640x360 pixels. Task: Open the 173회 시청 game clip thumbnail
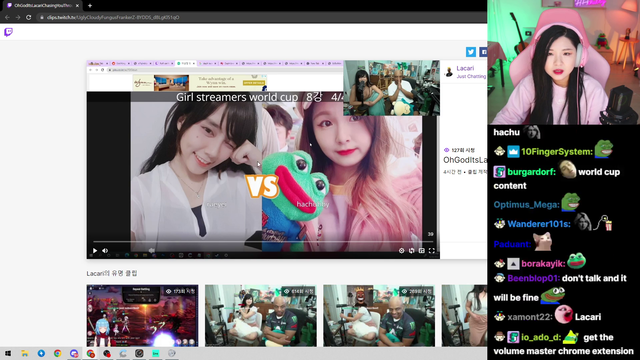click(142, 316)
